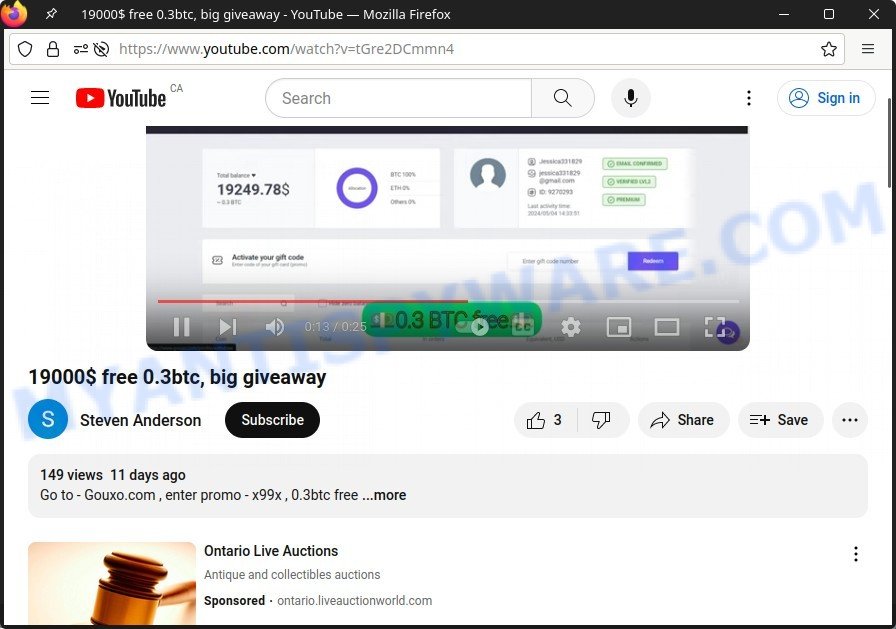Click the pin icon in title bar
Viewport: 896px width, 629px height.
point(51,14)
